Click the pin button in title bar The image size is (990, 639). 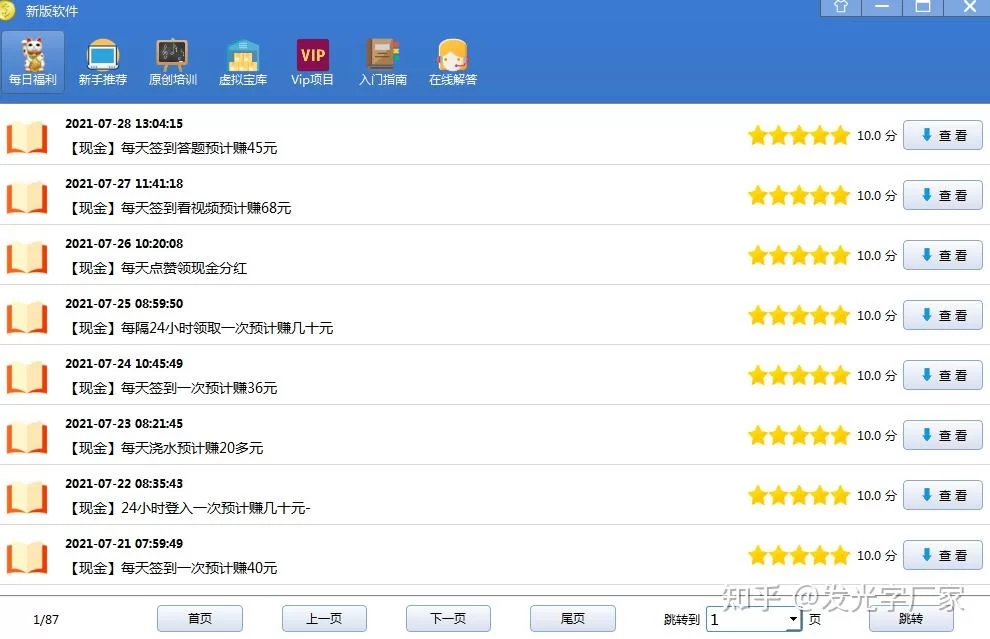click(x=841, y=7)
